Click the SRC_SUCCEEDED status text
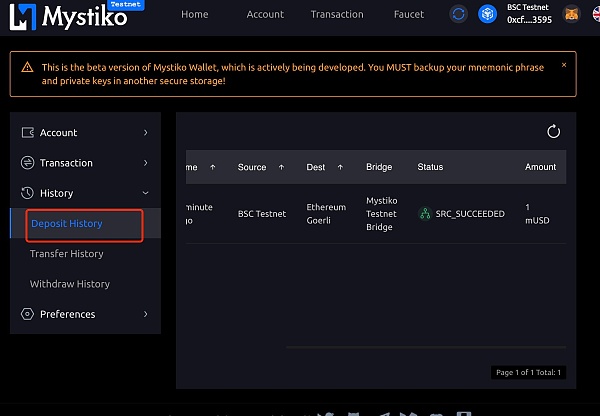The height and width of the screenshot is (416, 600). click(470, 214)
